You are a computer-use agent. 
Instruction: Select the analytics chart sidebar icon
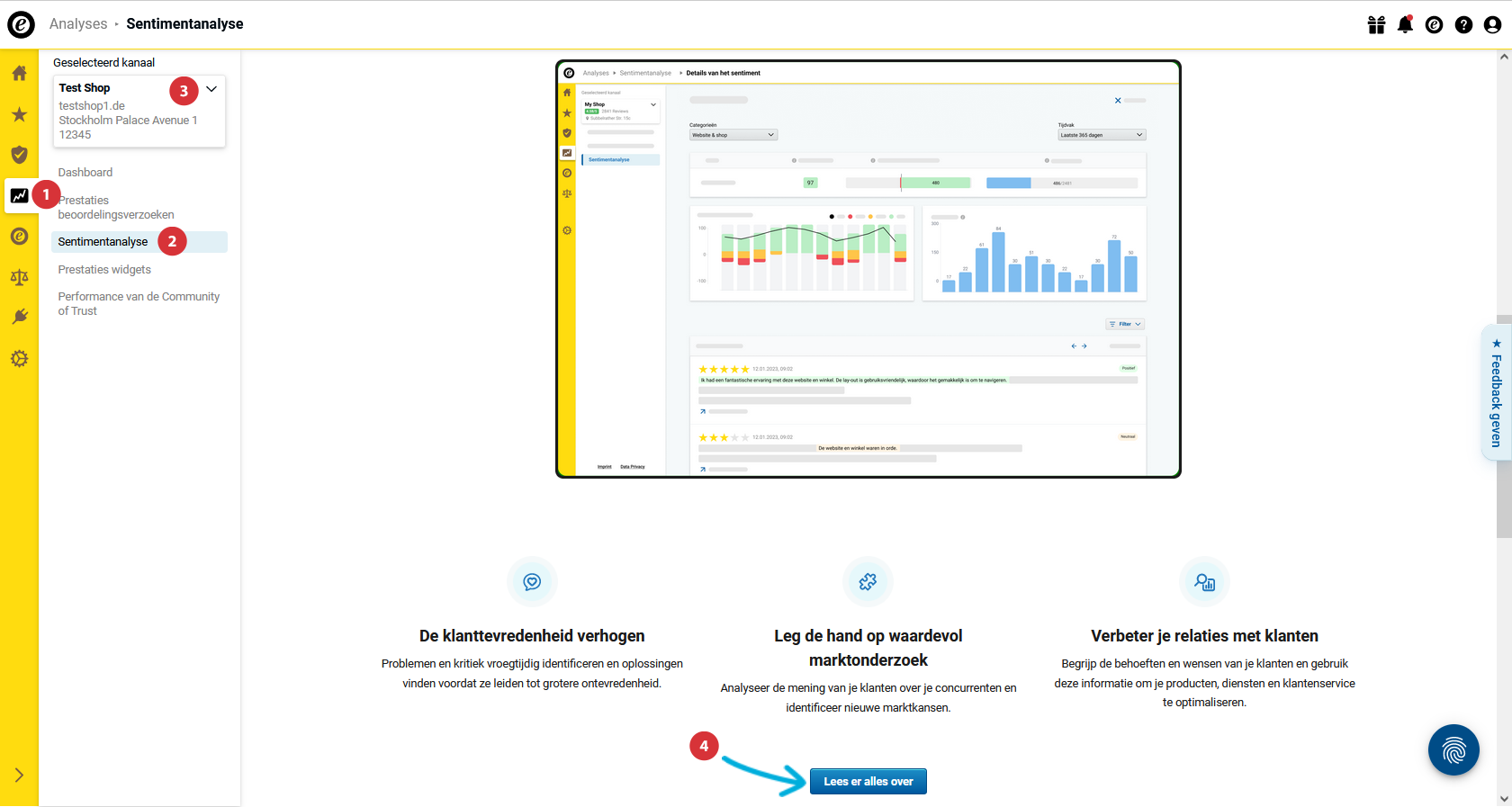19,195
